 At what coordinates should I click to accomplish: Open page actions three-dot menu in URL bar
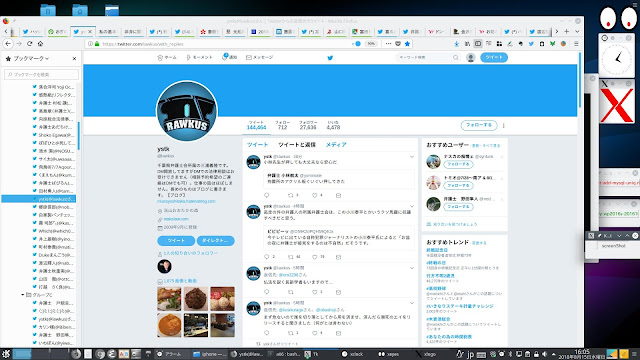tap(388, 44)
